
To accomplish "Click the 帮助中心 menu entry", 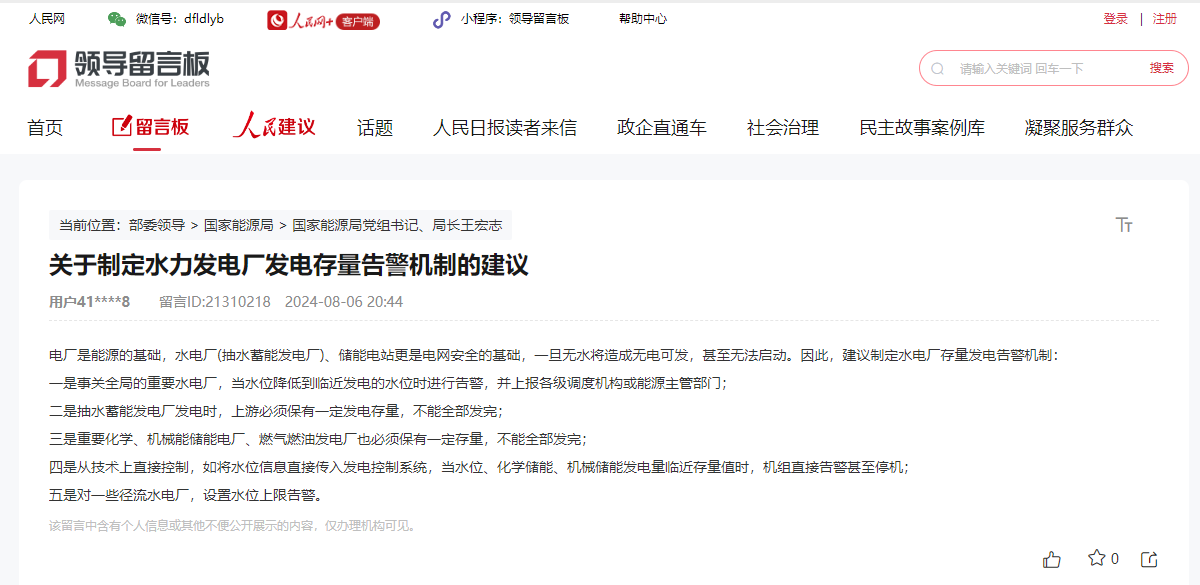I will [x=641, y=18].
